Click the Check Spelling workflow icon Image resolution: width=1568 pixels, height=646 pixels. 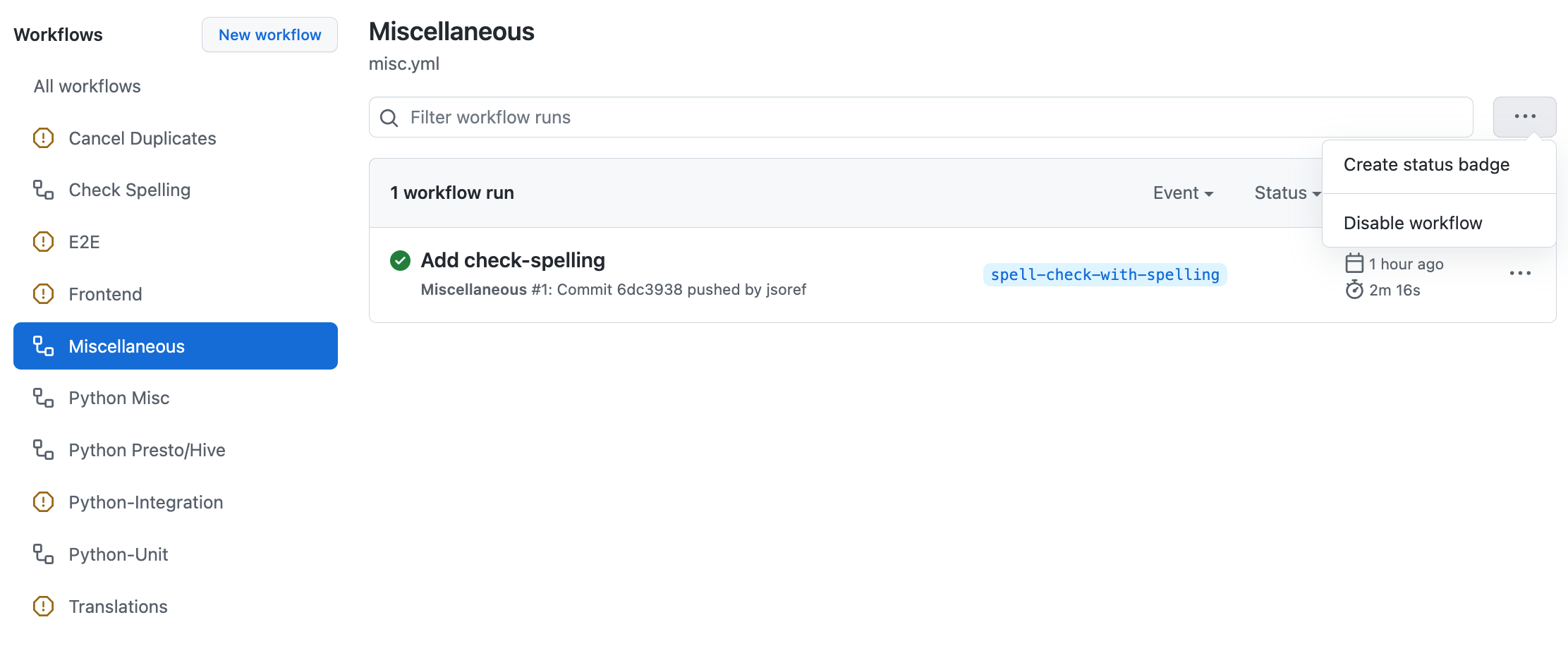(x=43, y=190)
